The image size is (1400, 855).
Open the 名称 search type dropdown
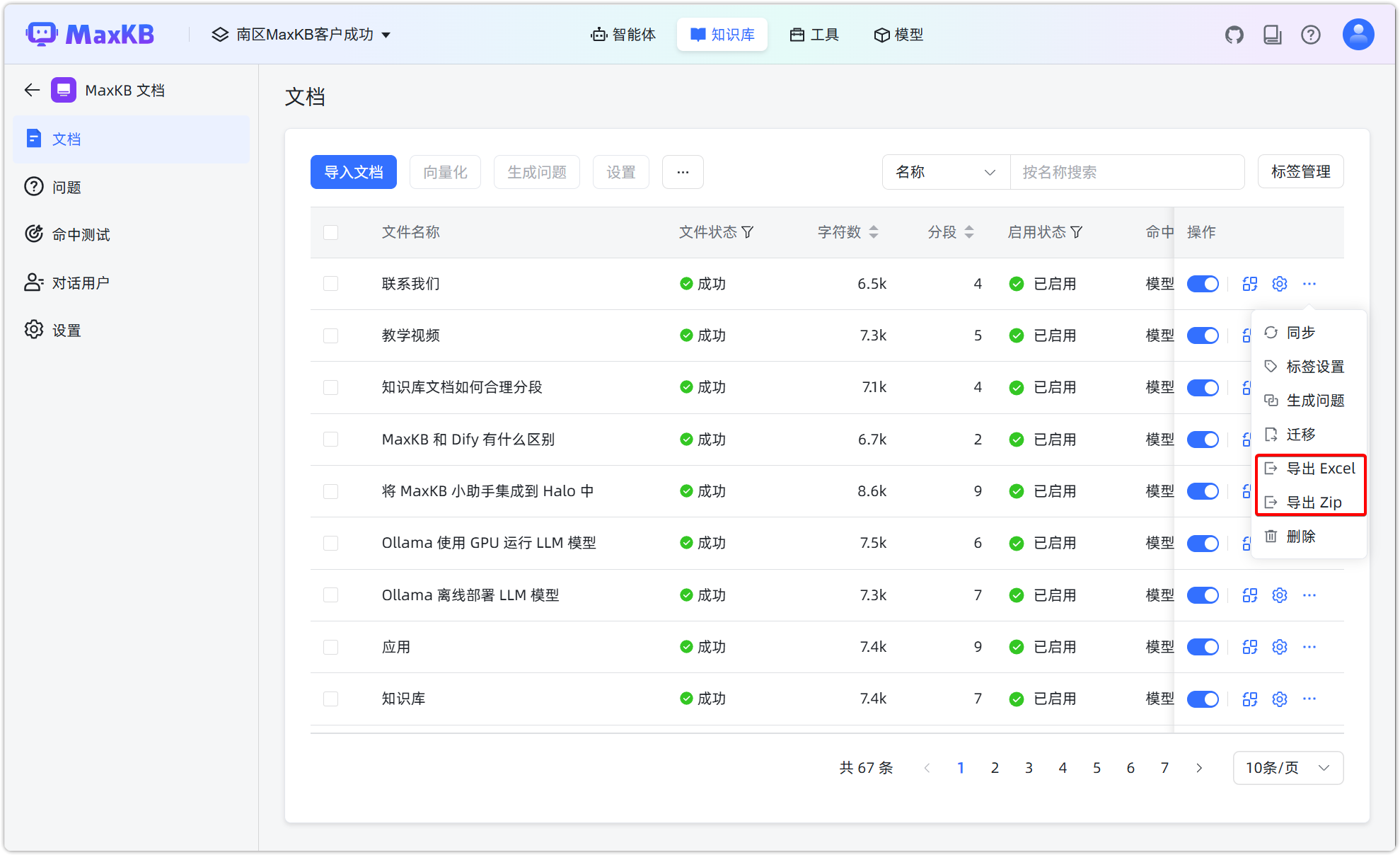945,172
